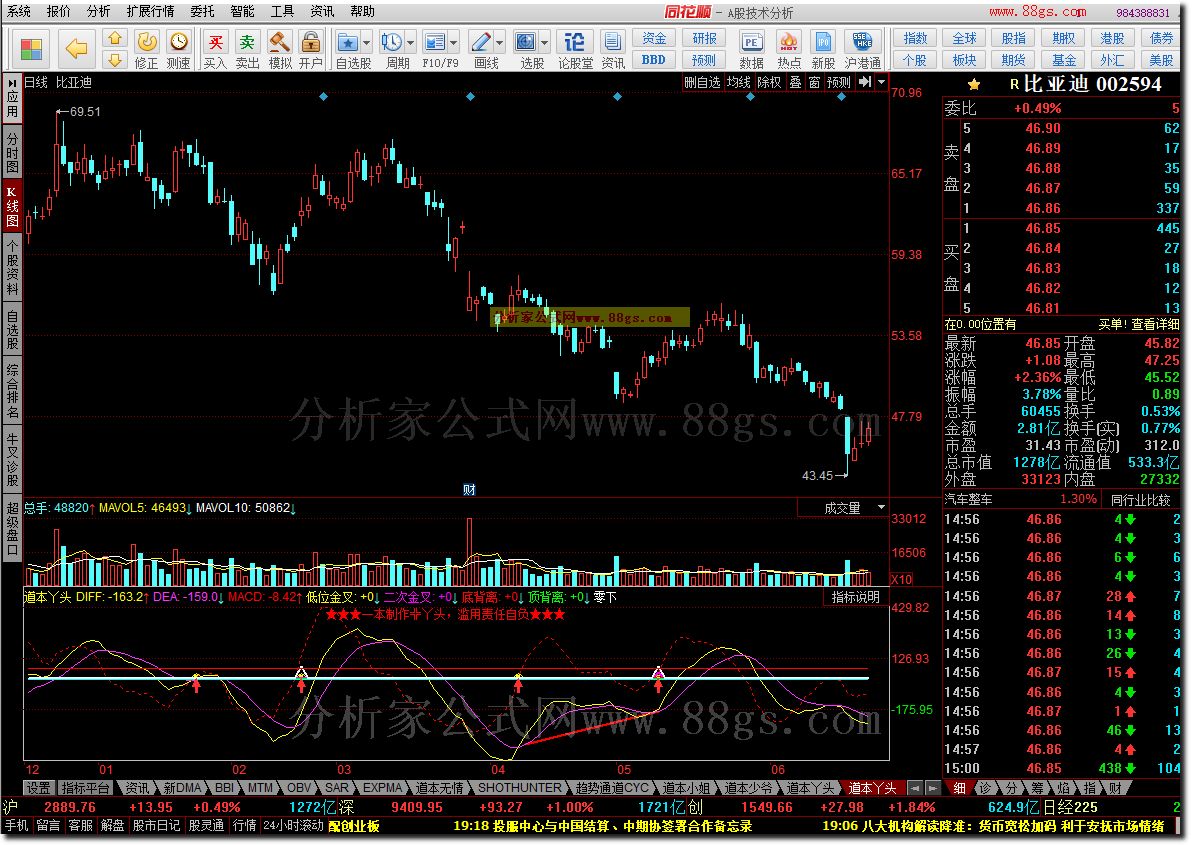
Task: Click the 沪港通 SSE HKE icon
Action: (862, 42)
